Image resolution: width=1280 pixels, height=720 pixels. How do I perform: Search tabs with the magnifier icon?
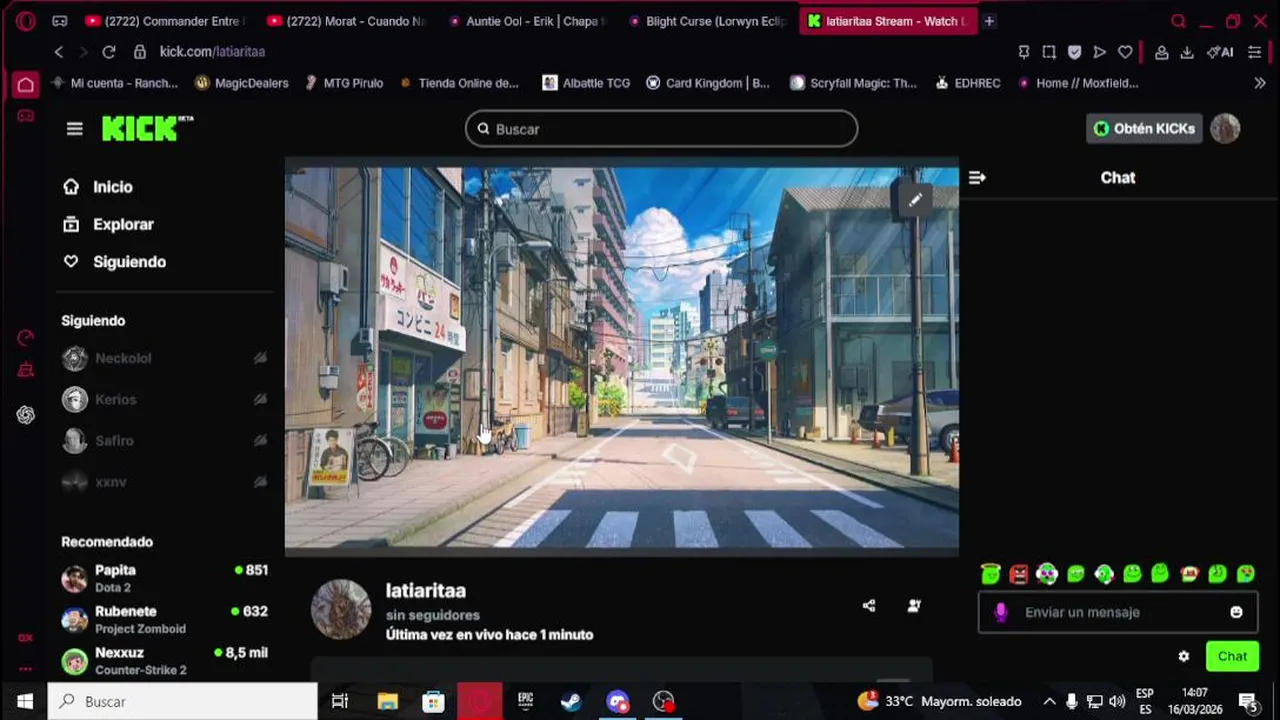[1179, 21]
